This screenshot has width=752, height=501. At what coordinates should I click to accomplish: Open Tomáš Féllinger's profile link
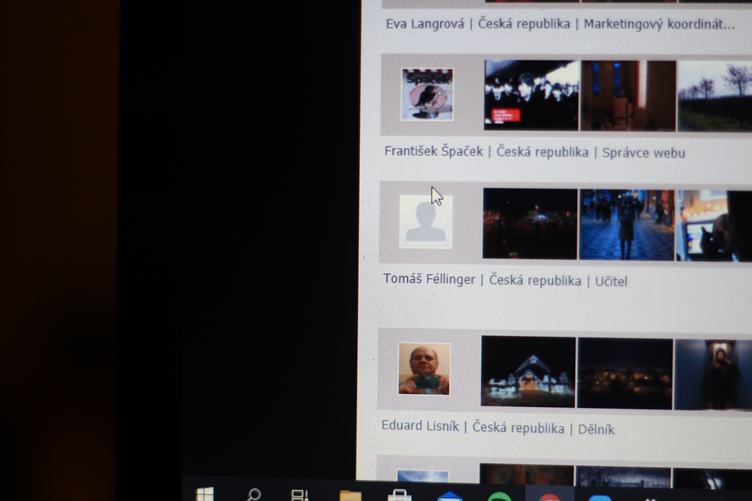point(429,279)
